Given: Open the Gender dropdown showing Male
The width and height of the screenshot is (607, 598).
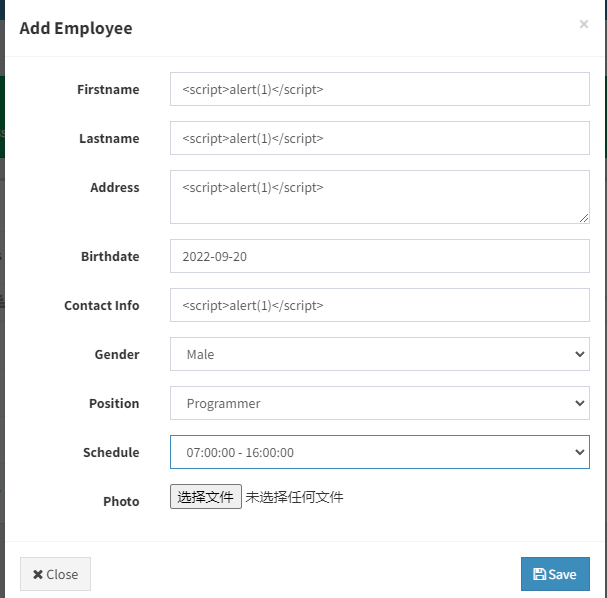Looking at the screenshot, I should pyautogui.click(x=380, y=354).
